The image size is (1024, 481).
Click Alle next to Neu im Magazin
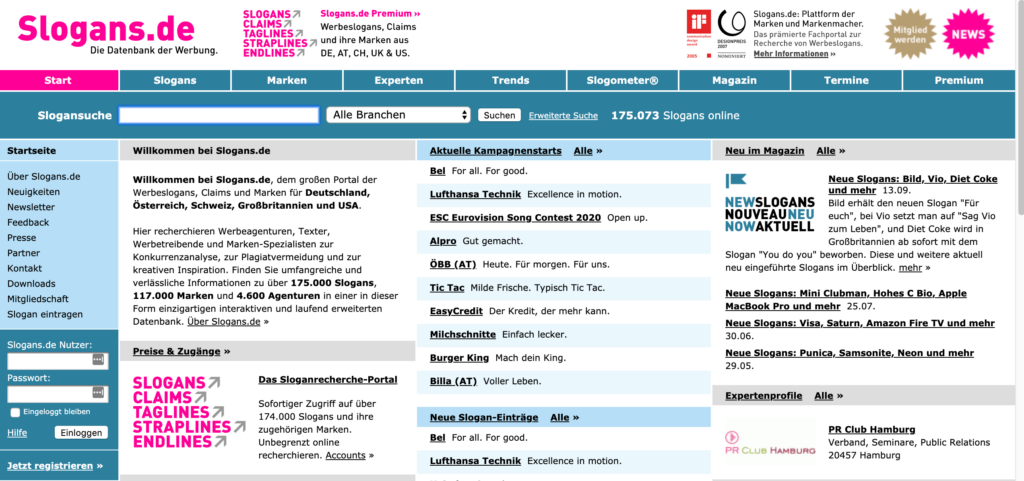tap(825, 151)
